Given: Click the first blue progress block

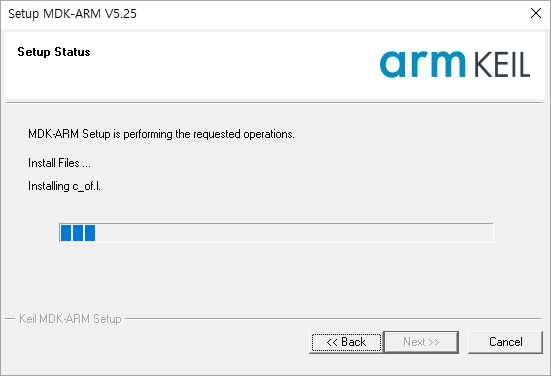Looking at the screenshot, I should 66,233.
